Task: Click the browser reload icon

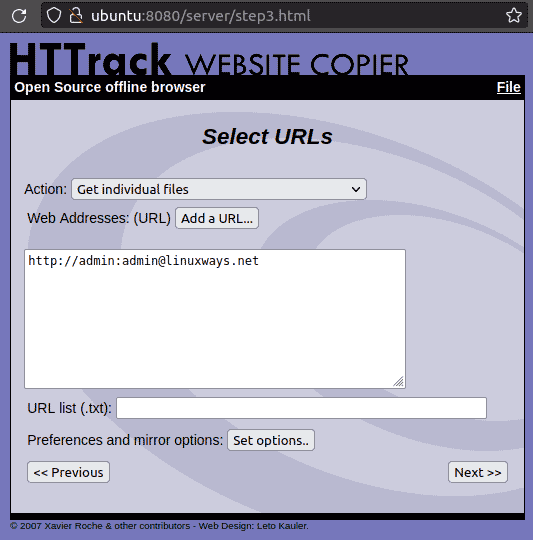Action: (19, 16)
